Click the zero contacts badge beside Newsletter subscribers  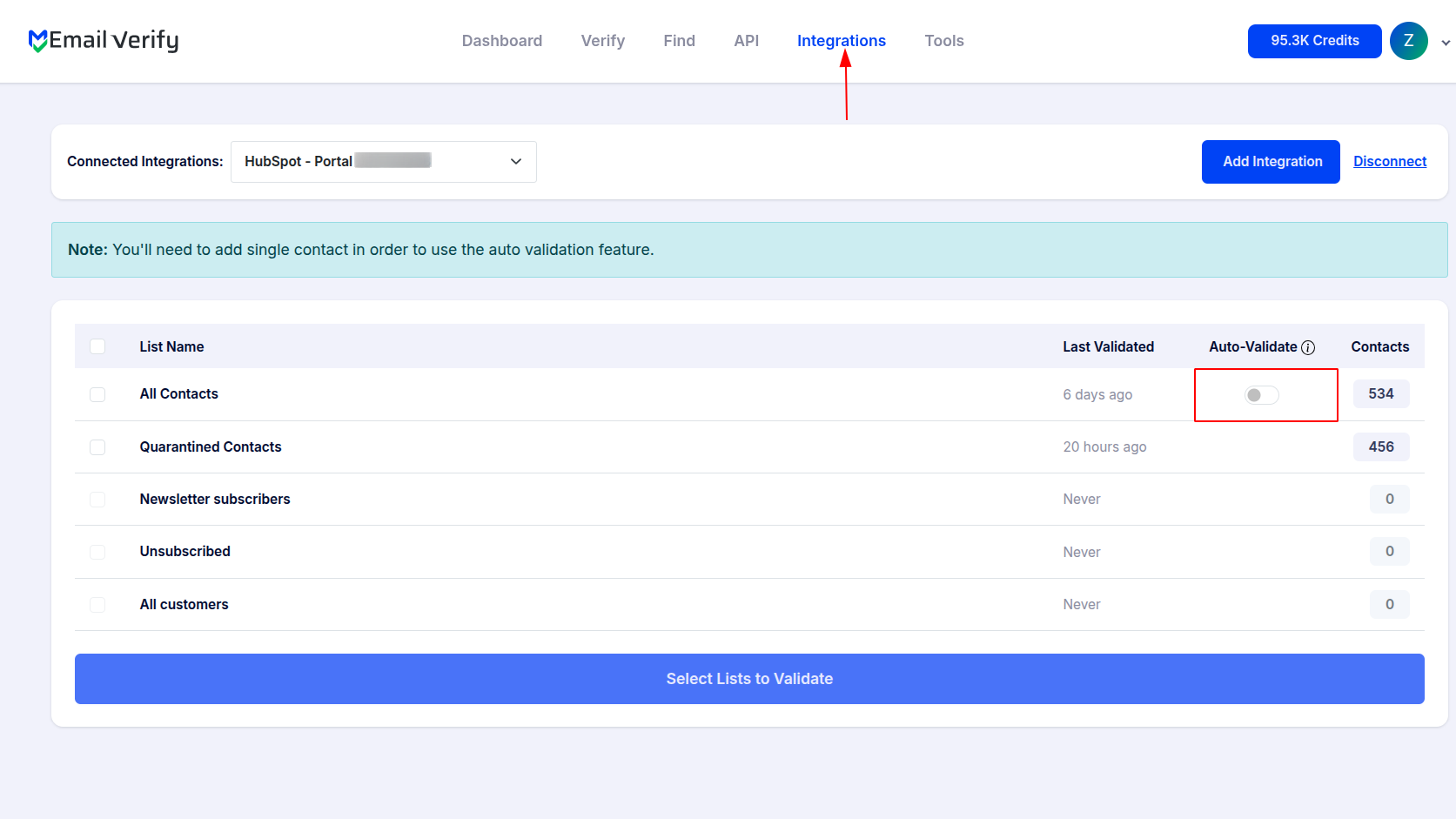point(1389,499)
